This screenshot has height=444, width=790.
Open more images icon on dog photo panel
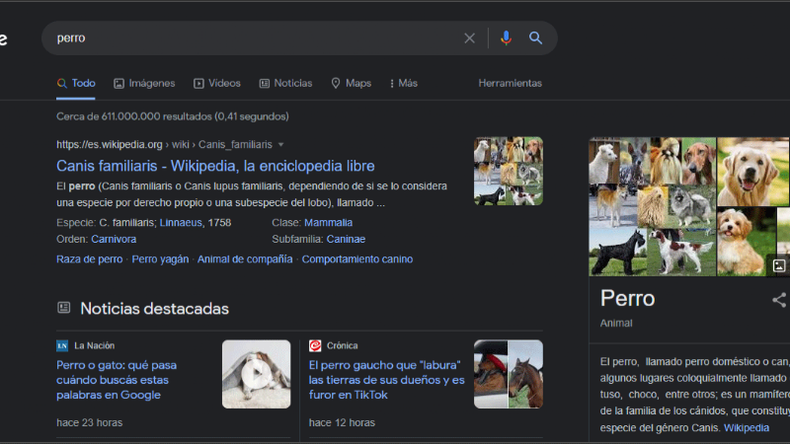click(x=779, y=266)
